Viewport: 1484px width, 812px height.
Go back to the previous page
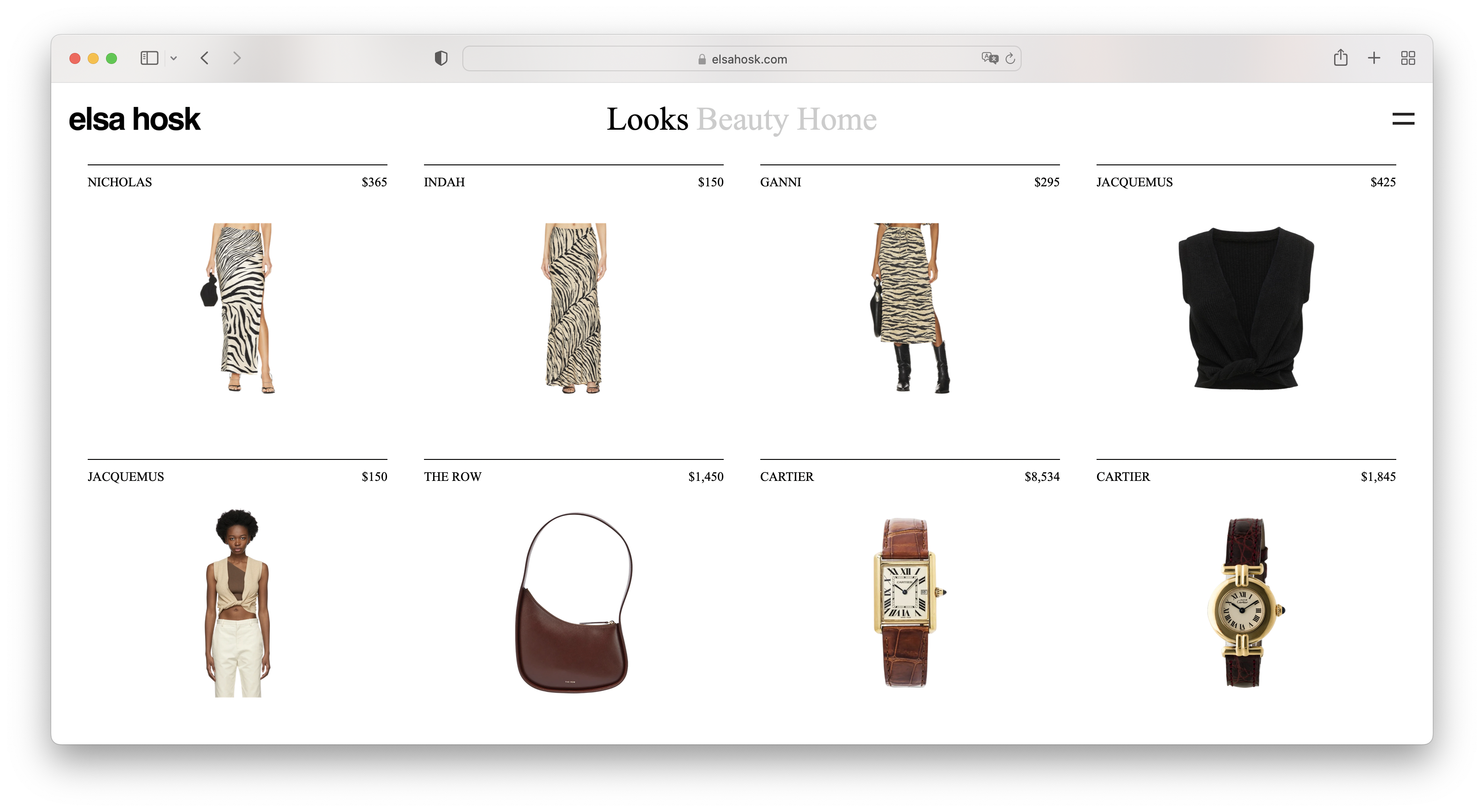tap(205, 58)
